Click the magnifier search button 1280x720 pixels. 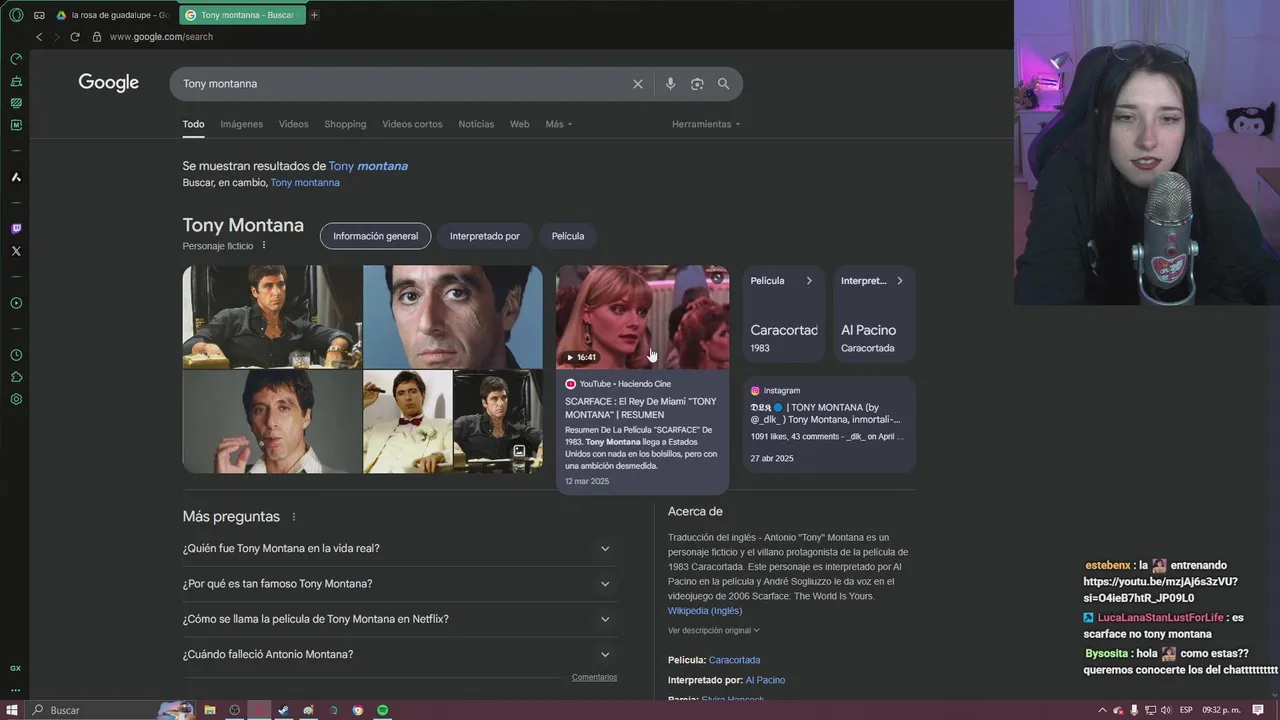[x=723, y=84]
